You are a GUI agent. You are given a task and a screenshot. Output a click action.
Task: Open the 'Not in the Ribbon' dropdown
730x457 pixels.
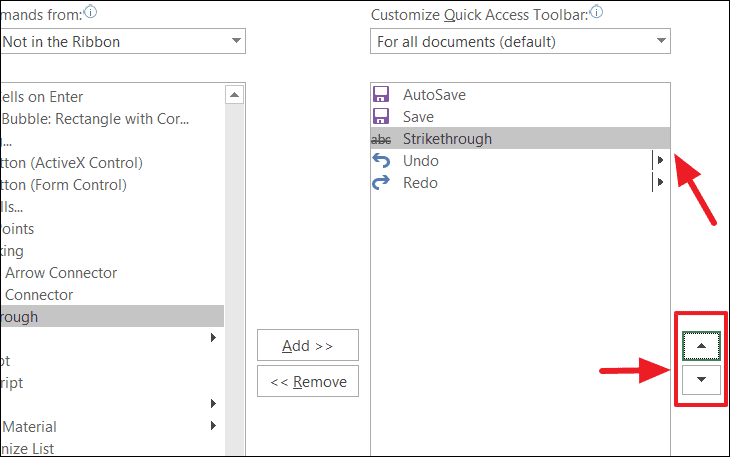pos(236,42)
